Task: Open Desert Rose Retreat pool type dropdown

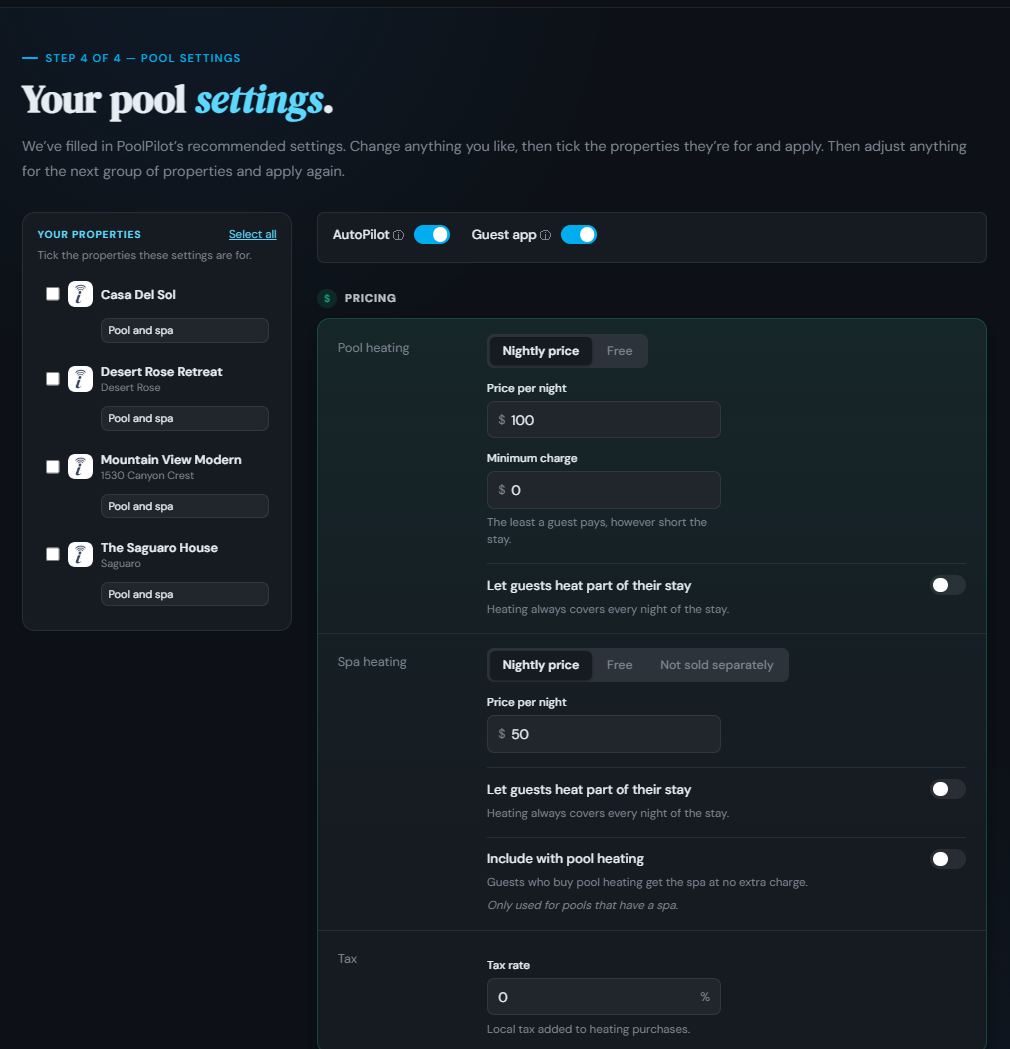Action: click(185, 418)
